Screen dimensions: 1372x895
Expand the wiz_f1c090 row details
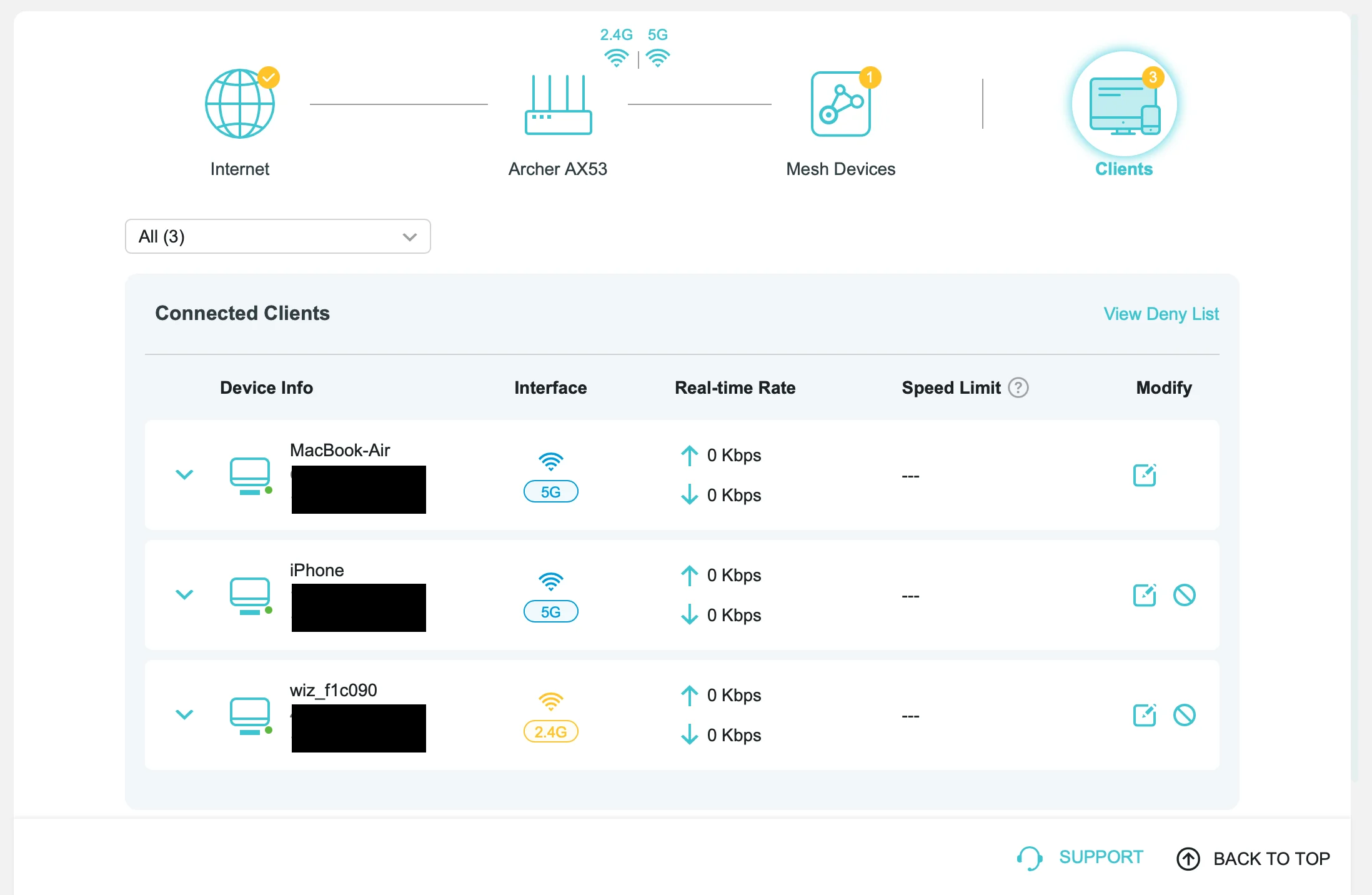pos(184,714)
